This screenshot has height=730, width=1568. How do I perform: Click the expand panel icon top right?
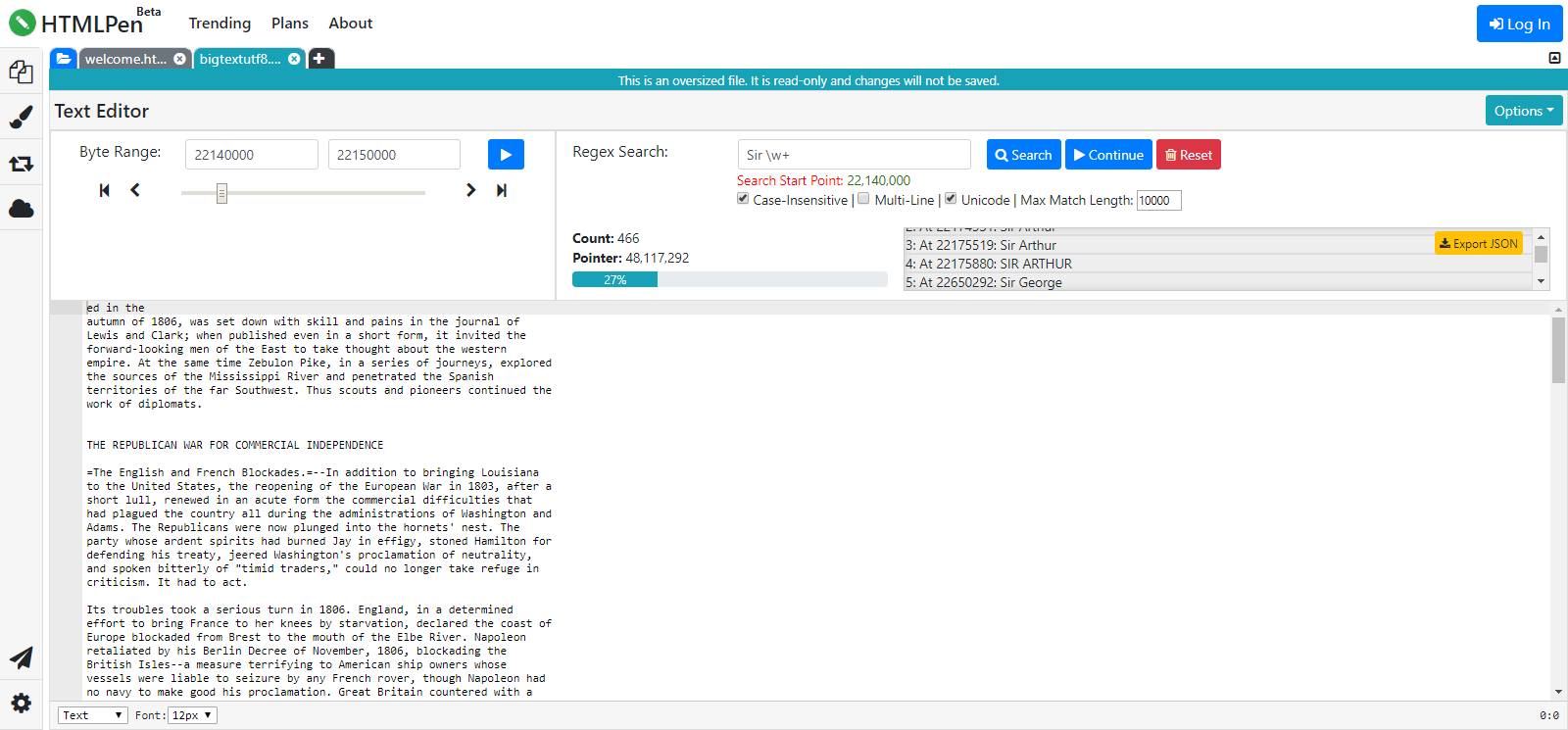tap(1554, 58)
